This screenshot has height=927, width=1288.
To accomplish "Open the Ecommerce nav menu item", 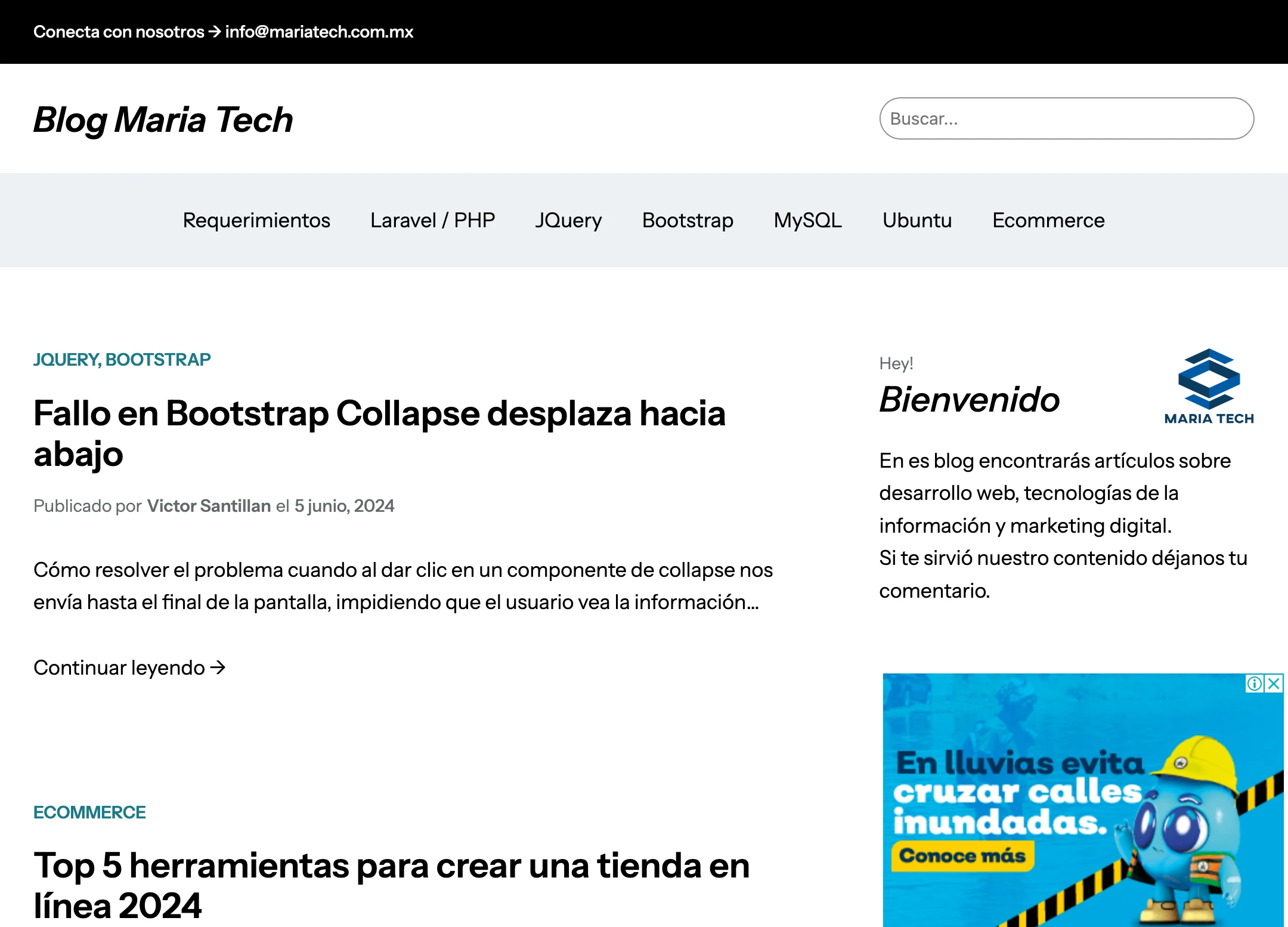I will (1048, 220).
